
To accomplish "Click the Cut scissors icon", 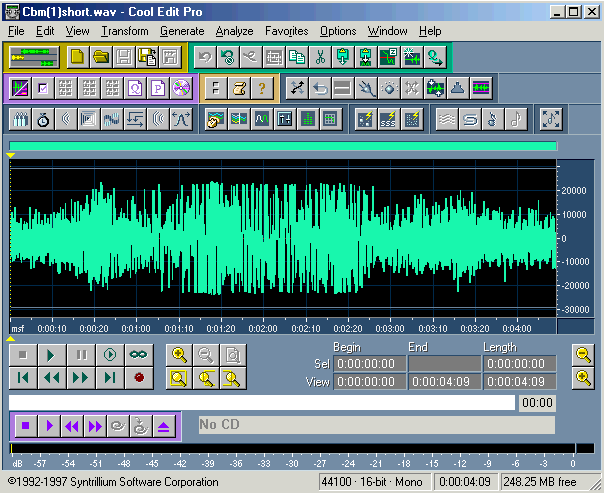I will [320, 56].
